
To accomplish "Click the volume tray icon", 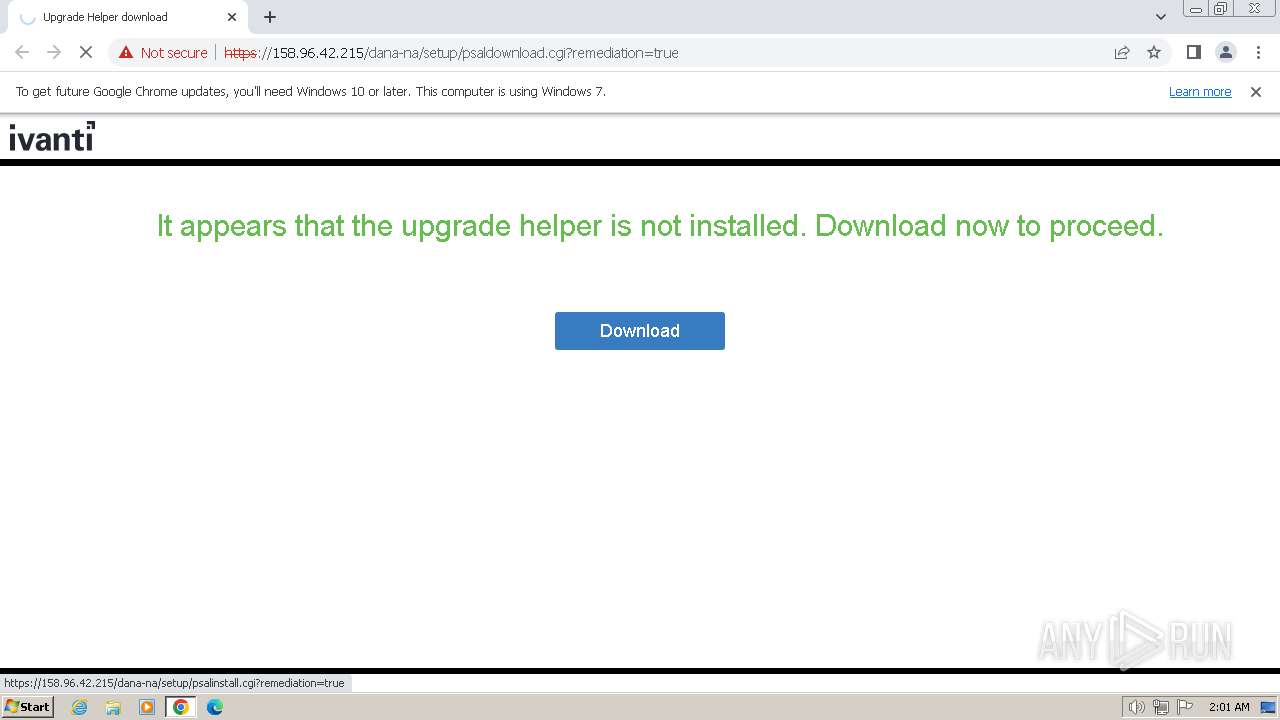I will [1136, 707].
